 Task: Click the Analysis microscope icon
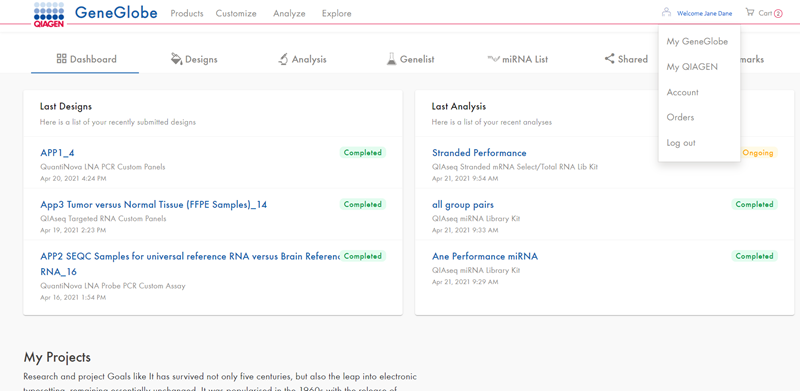click(283, 59)
